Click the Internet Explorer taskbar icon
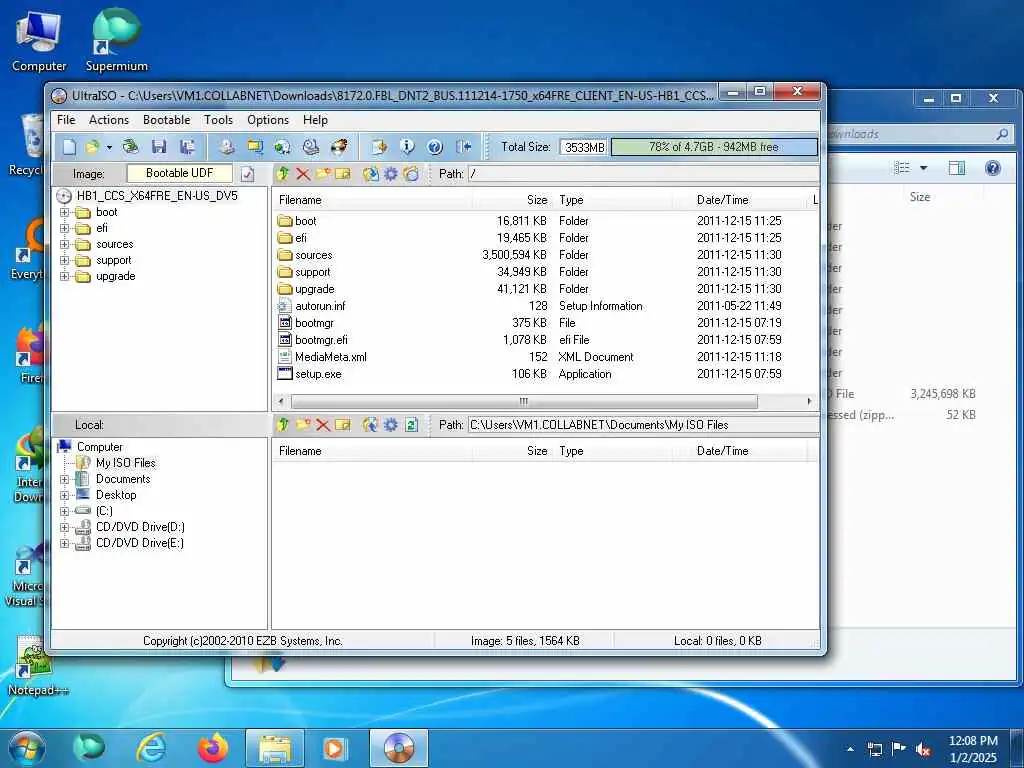The image size is (1024, 768). 152,748
